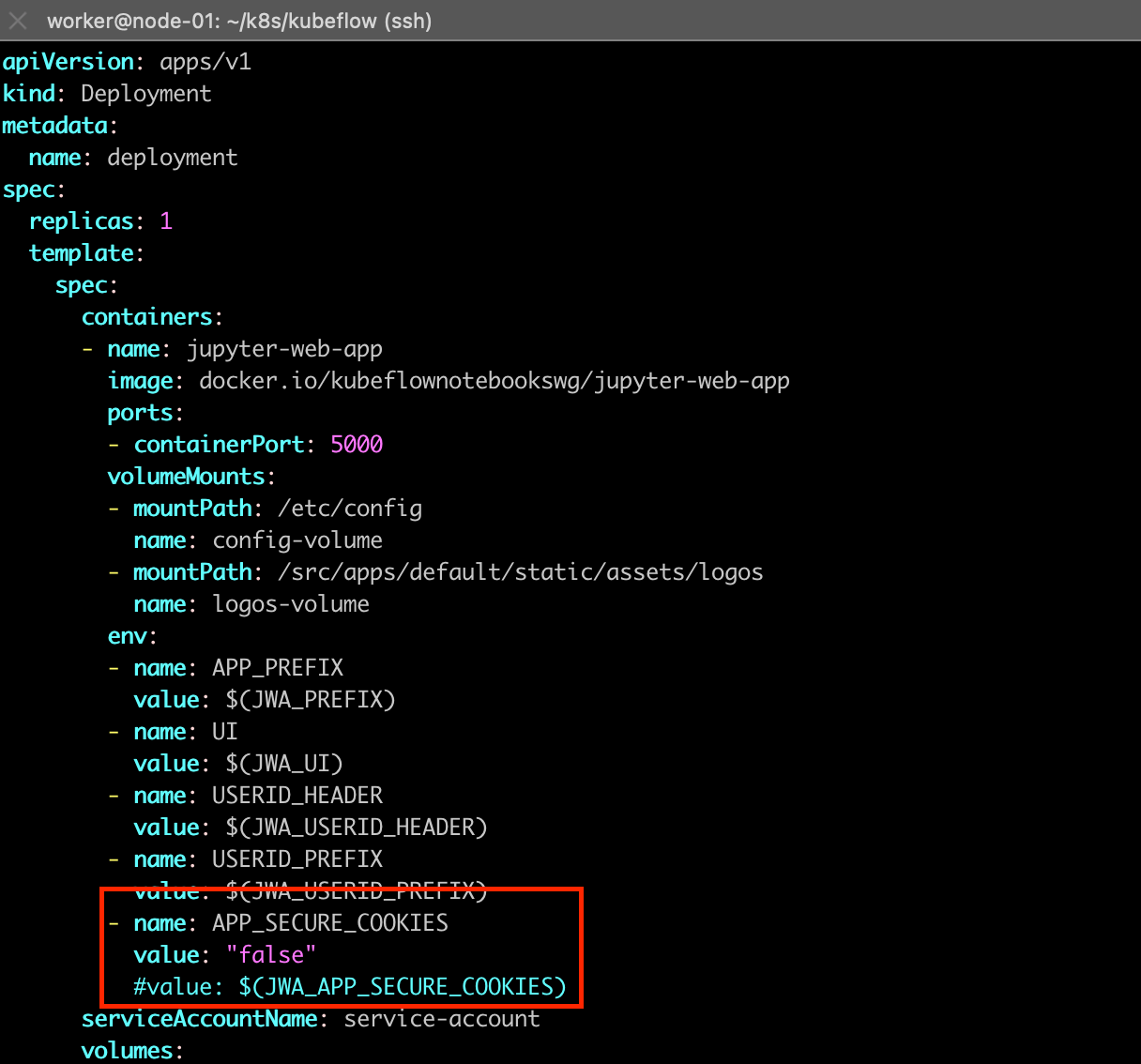This screenshot has width=1141, height=1064.
Task: Select the "false" value inside the red box
Action: [272, 954]
